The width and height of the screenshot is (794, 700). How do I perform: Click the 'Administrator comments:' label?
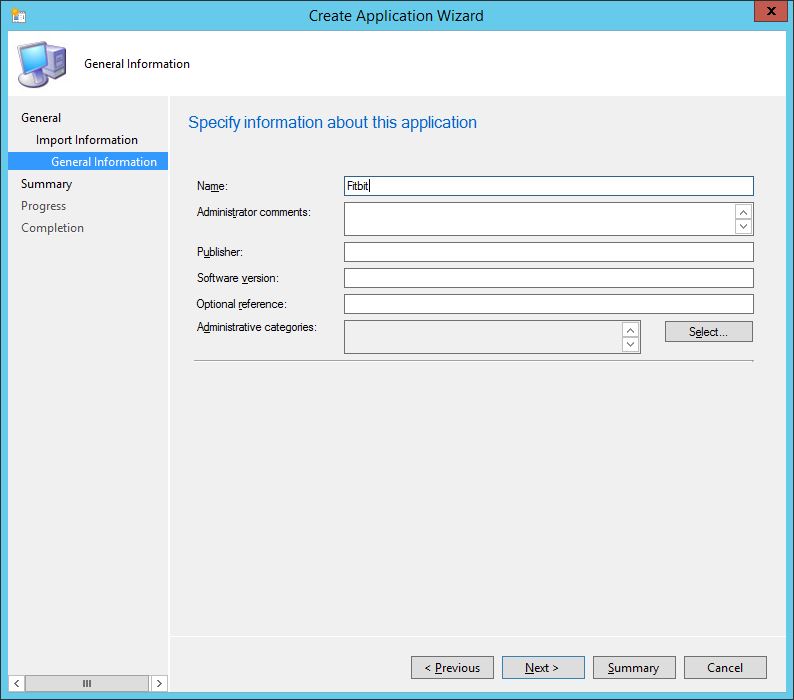click(254, 212)
